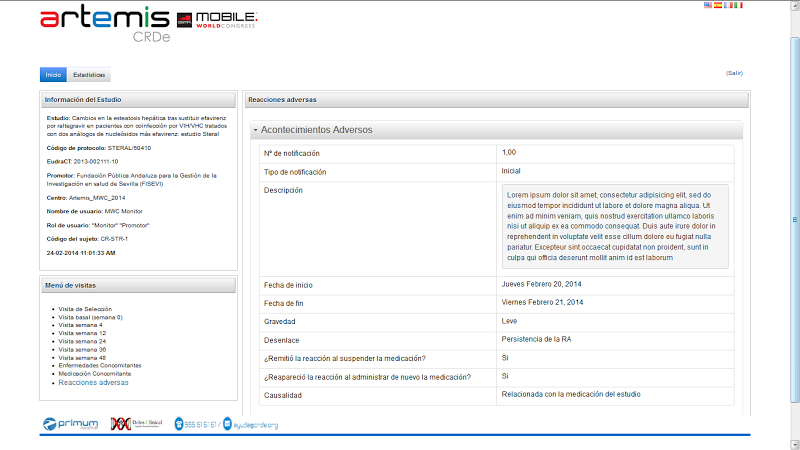
Task: Click the date Jueves Febrero 20, 2014
Action: pos(541,284)
